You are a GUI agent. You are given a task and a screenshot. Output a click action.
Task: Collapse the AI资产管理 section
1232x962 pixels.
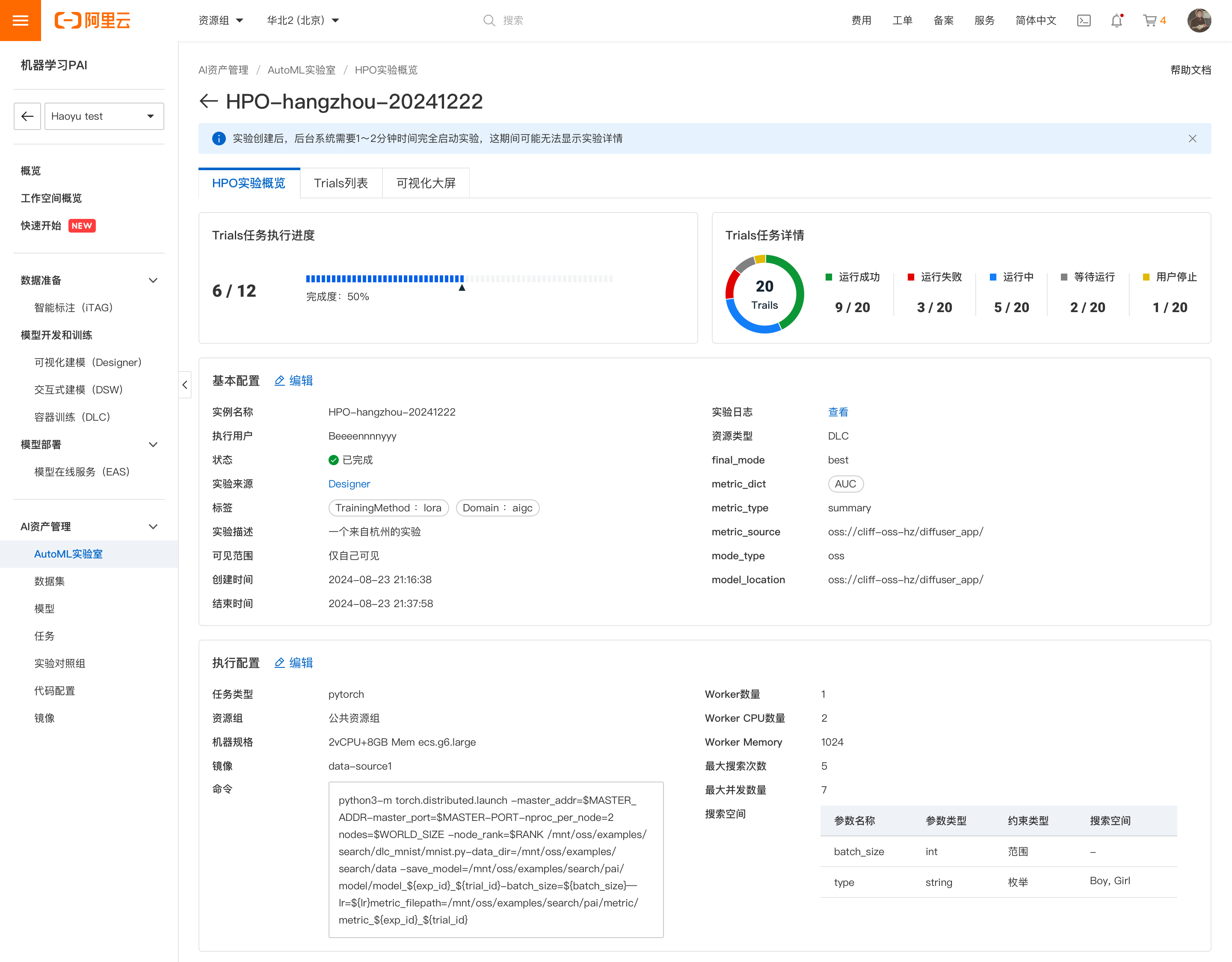153,527
